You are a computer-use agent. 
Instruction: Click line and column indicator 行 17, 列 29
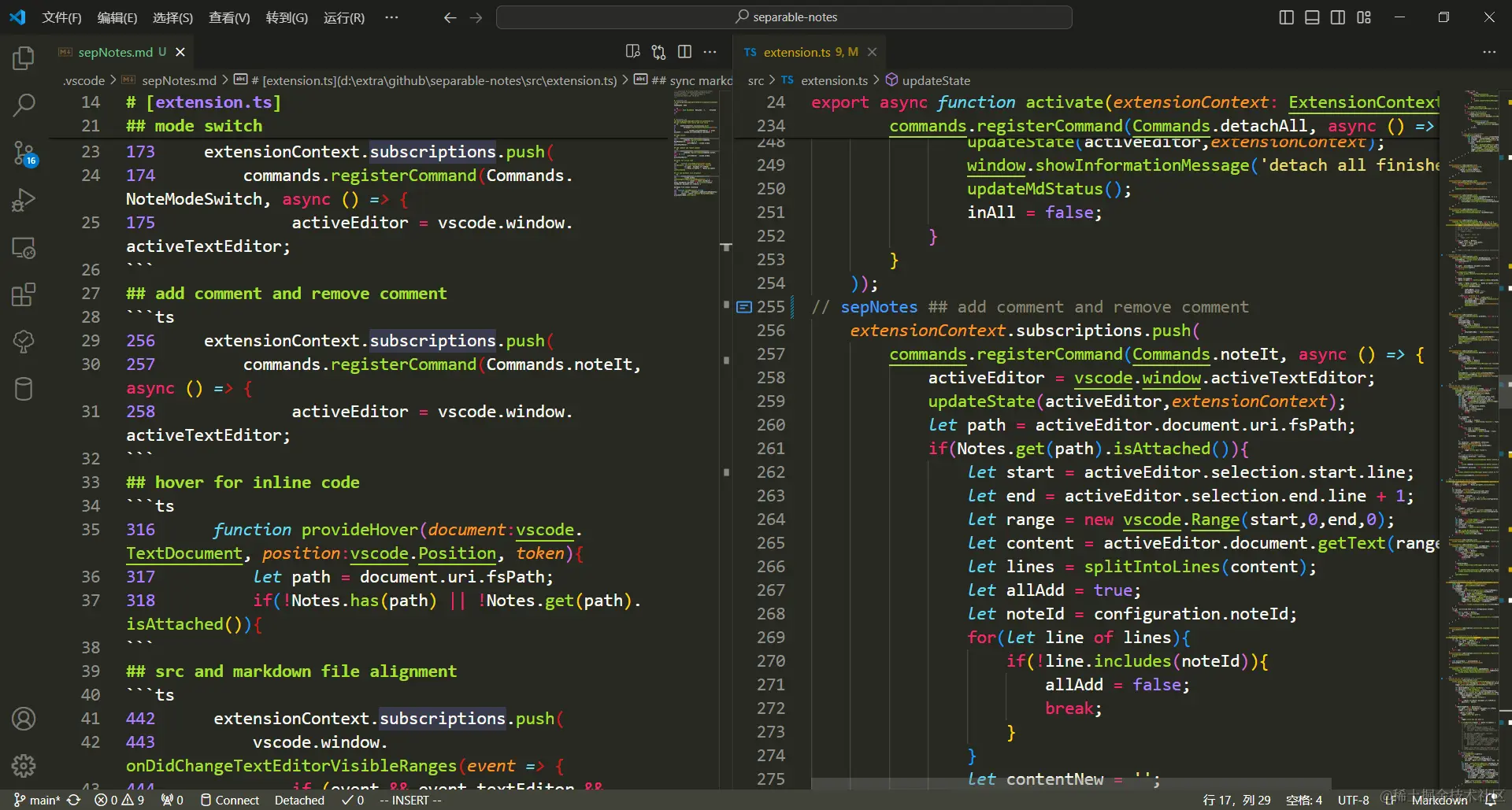tap(1236, 800)
